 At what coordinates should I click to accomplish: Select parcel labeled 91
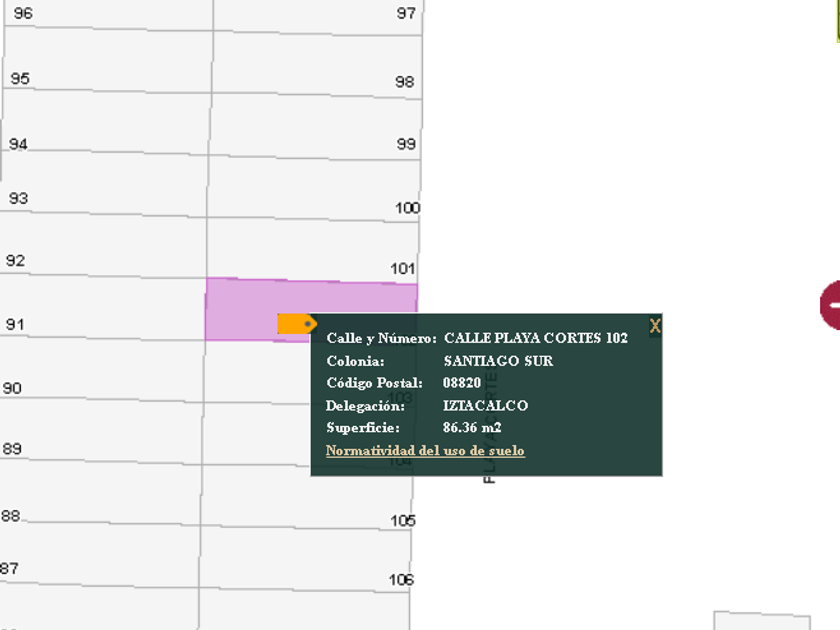[x=102, y=306]
